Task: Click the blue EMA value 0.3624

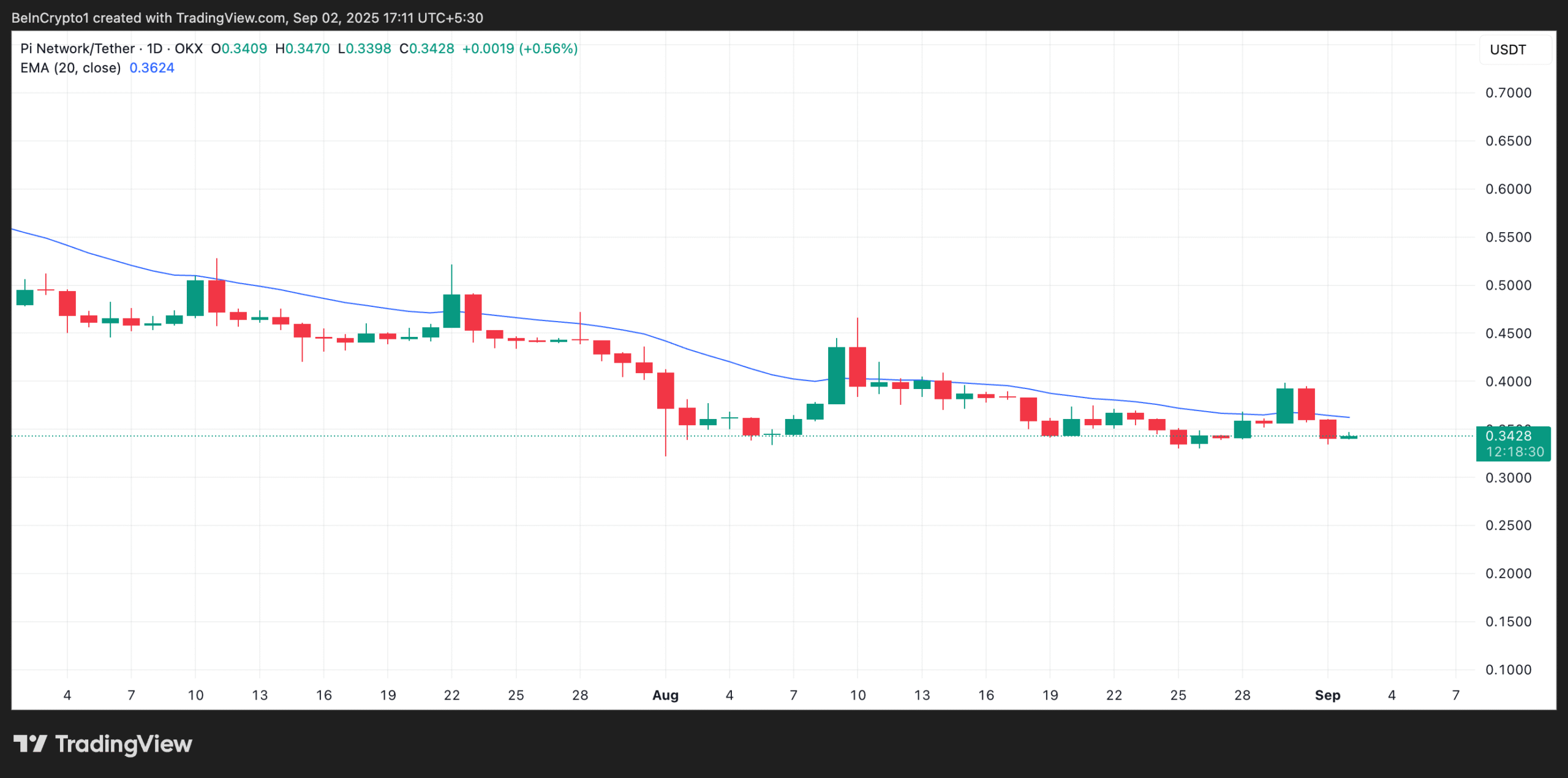Action: (x=152, y=68)
